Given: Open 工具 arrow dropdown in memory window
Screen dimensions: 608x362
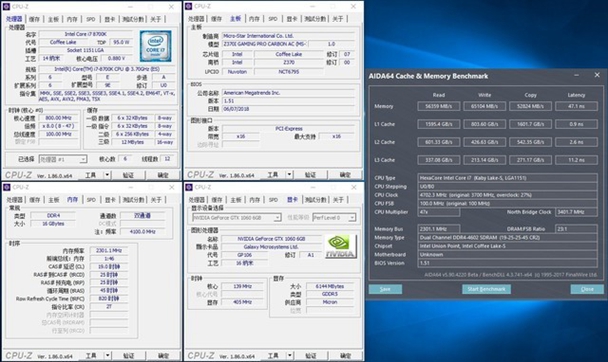Looking at the screenshot, I should coord(107,355).
